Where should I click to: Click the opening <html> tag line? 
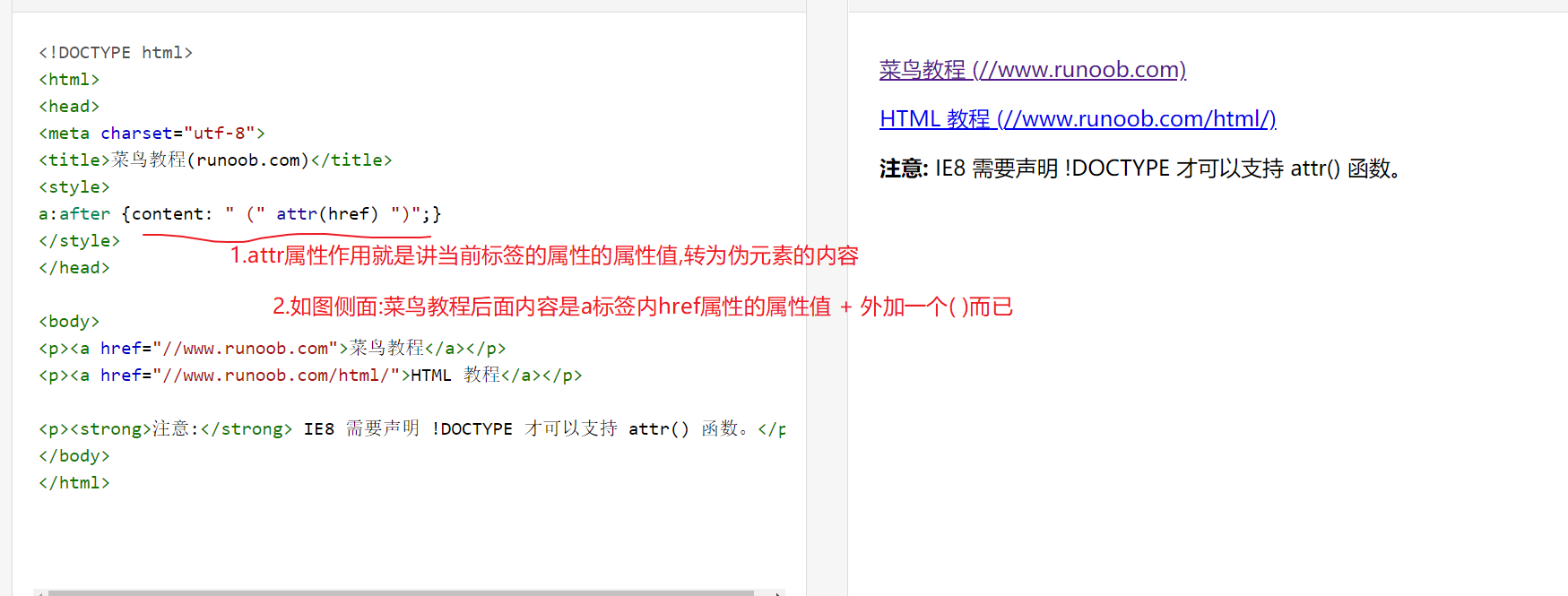(69, 80)
